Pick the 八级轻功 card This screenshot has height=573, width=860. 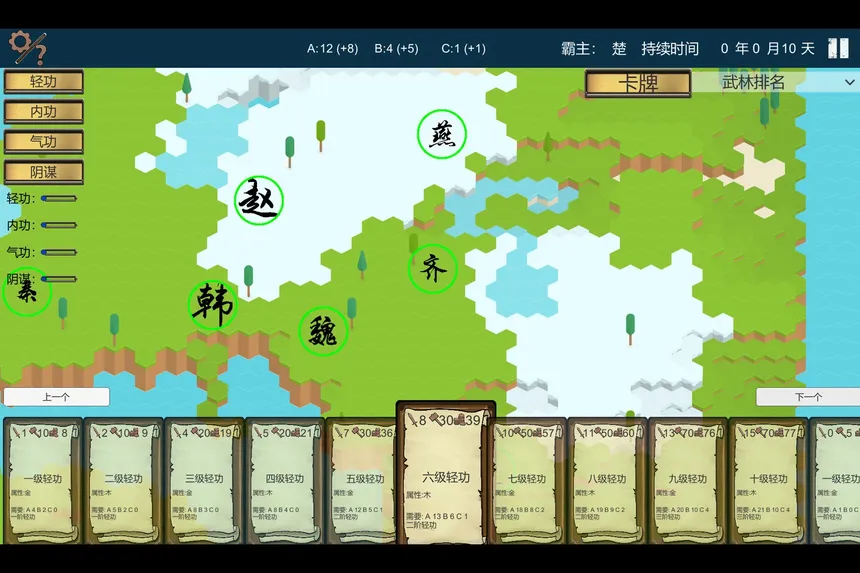607,481
